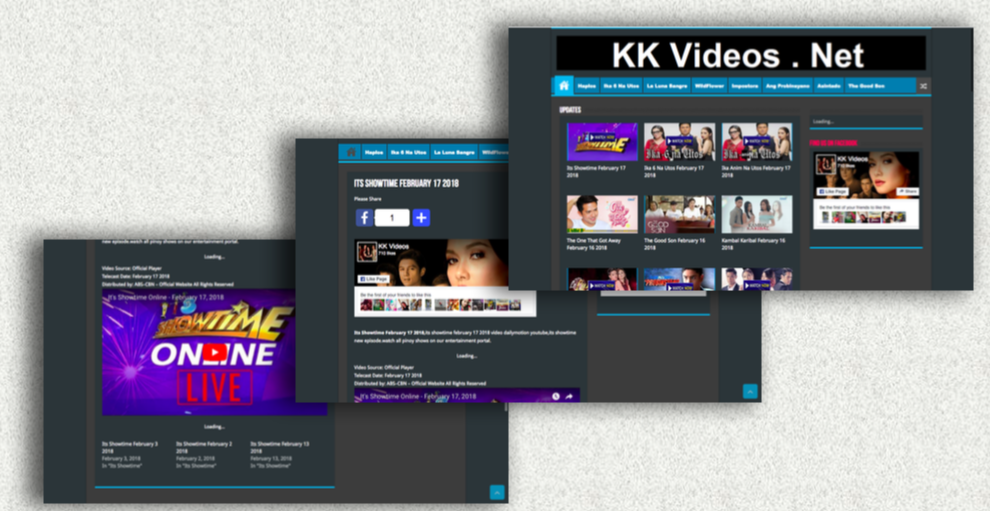Go to The Good Son tab on homepage
Image resolution: width=990 pixels, height=511 pixels.
click(x=866, y=86)
